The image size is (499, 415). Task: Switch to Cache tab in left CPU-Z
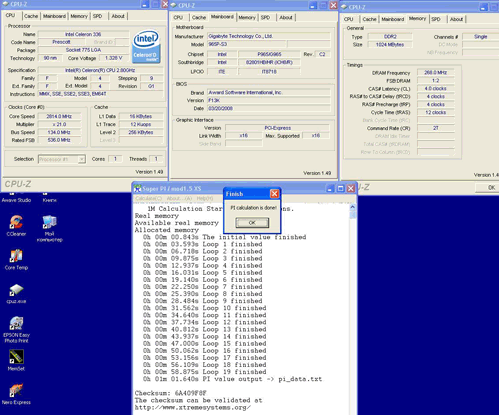coord(31,16)
